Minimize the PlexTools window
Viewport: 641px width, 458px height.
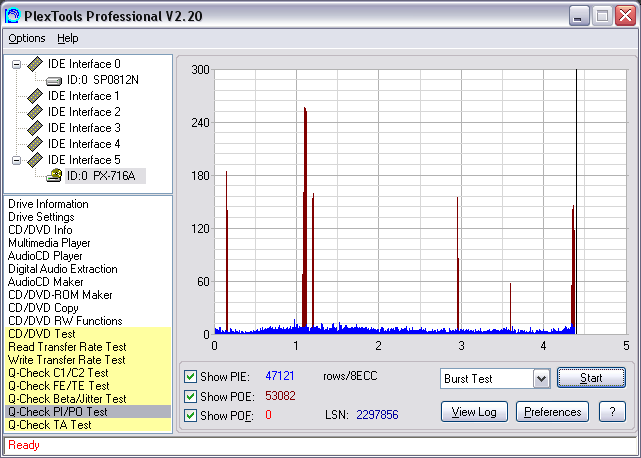(x=579, y=16)
